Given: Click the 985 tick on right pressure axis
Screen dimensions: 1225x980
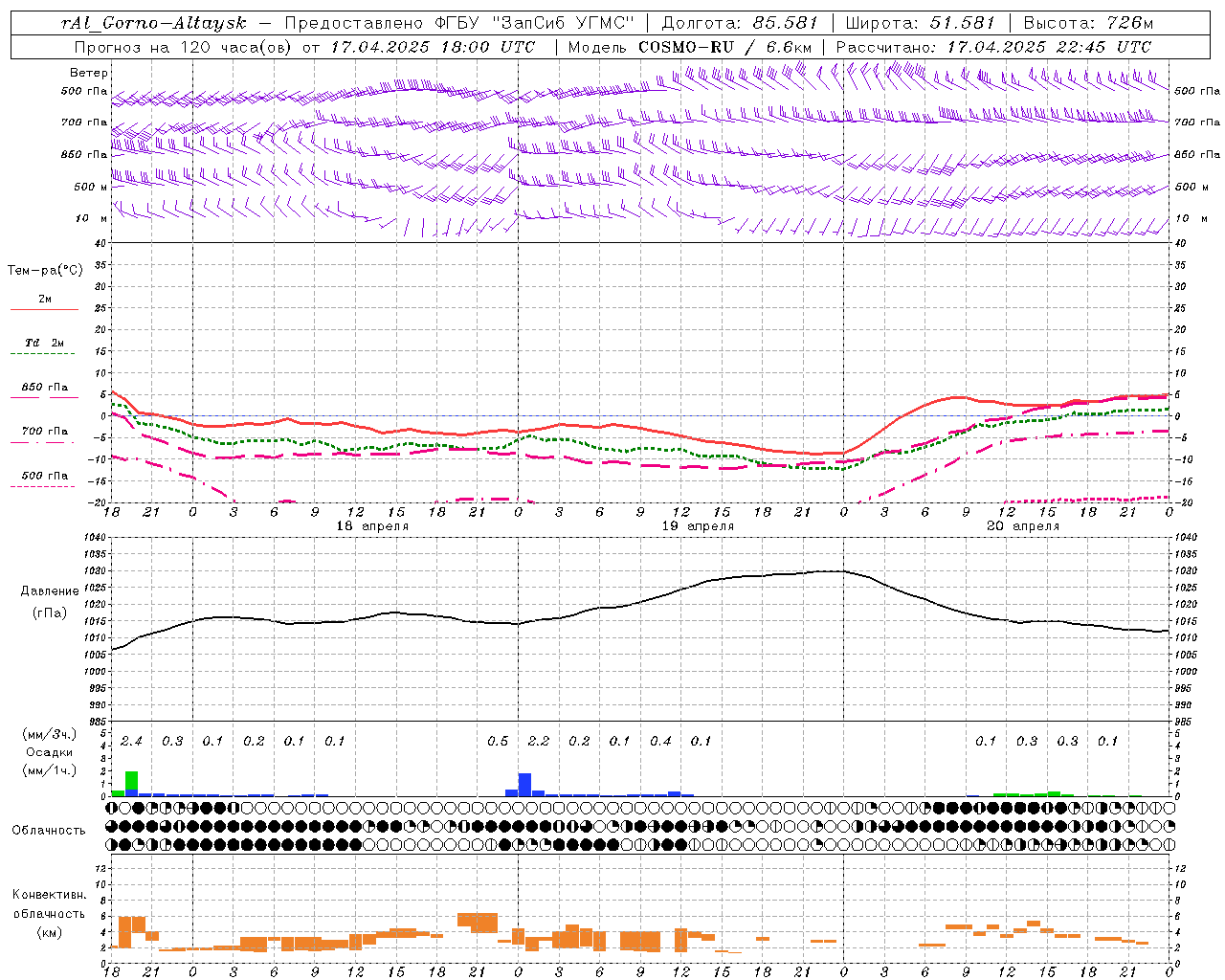Looking at the screenshot, I should (1185, 722).
